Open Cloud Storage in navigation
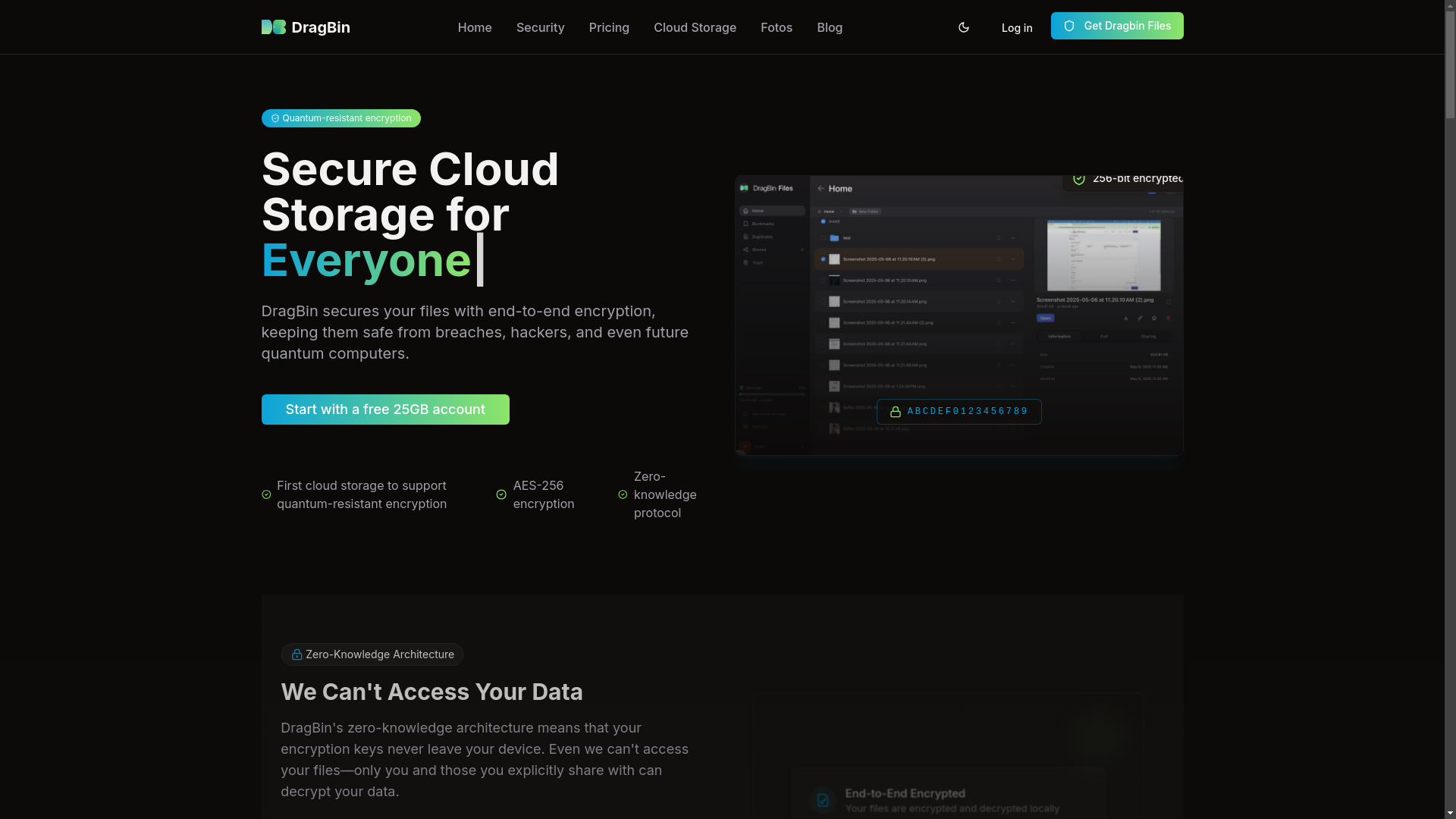Viewport: 1456px width, 819px height. pyautogui.click(x=695, y=27)
